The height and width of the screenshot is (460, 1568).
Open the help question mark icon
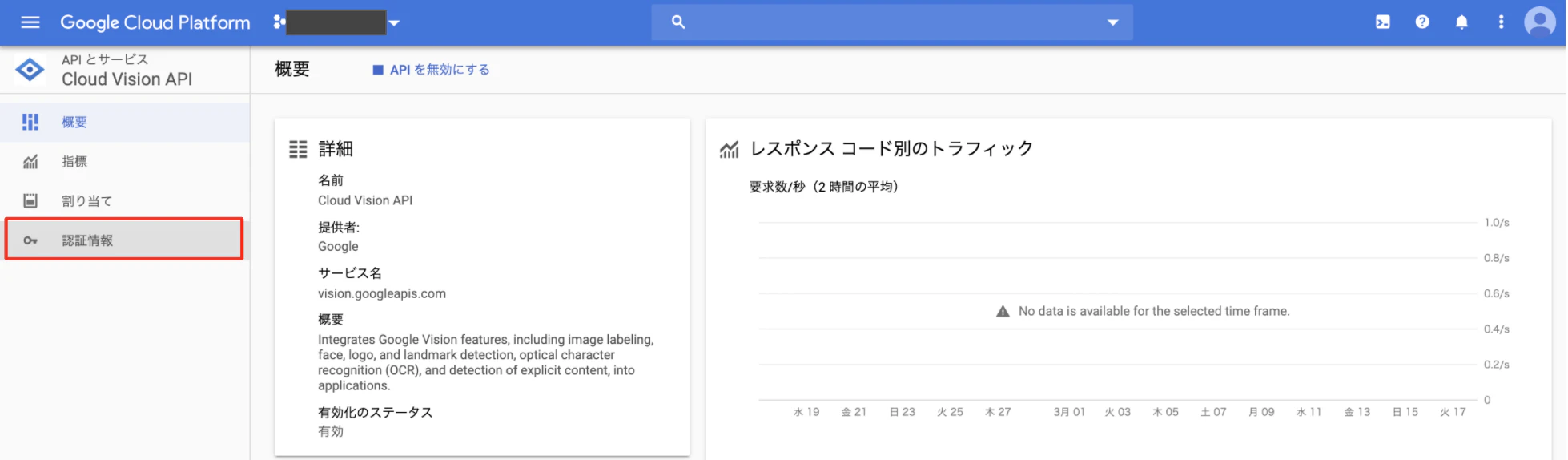coord(1422,22)
